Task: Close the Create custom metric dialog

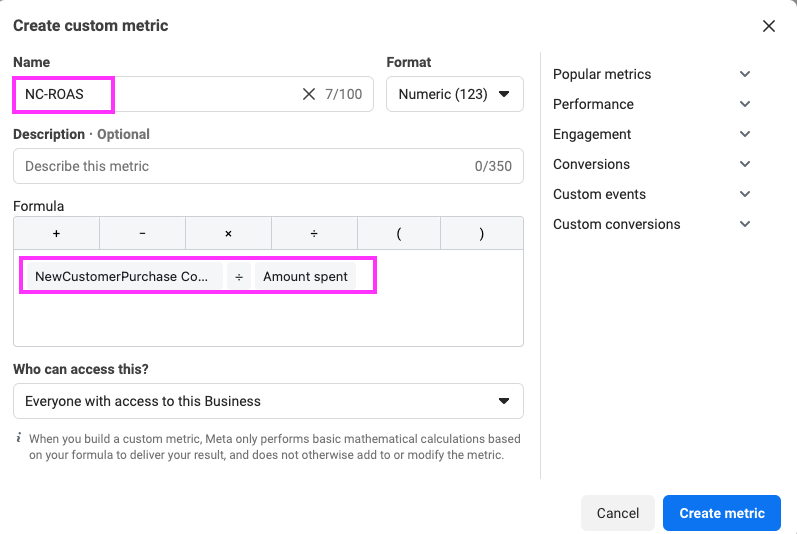Action: [x=769, y=26]
